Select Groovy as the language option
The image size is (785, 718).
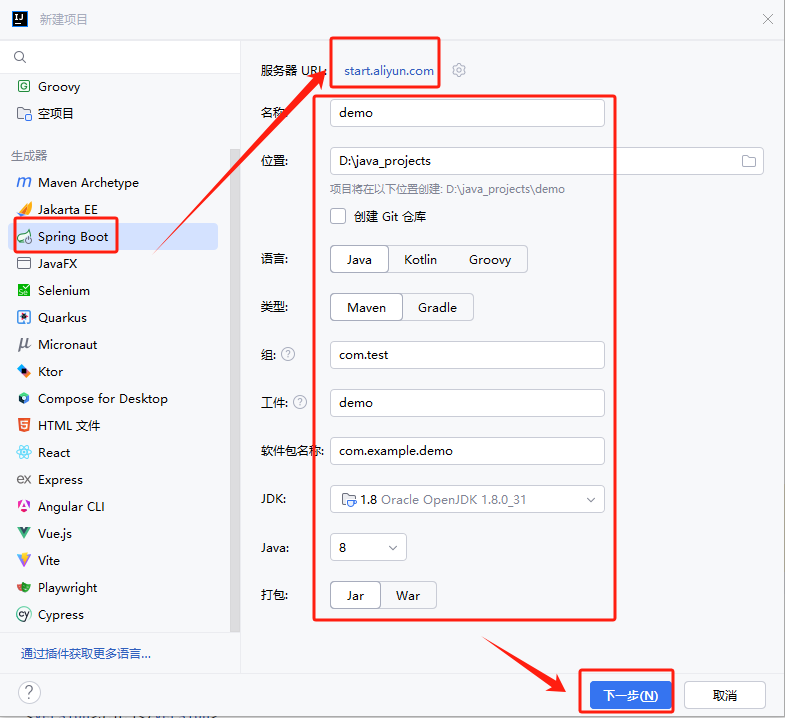(x=490, y=259)
